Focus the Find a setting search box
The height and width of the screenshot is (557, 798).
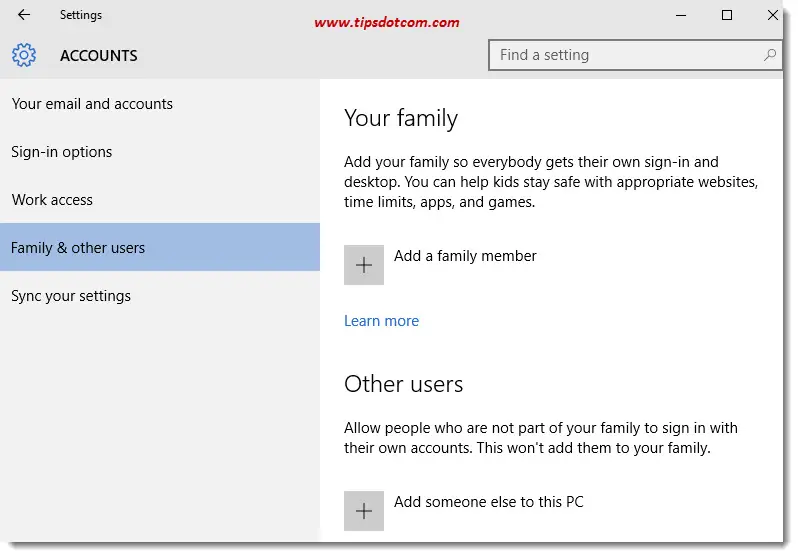click(x=635, y=55)
